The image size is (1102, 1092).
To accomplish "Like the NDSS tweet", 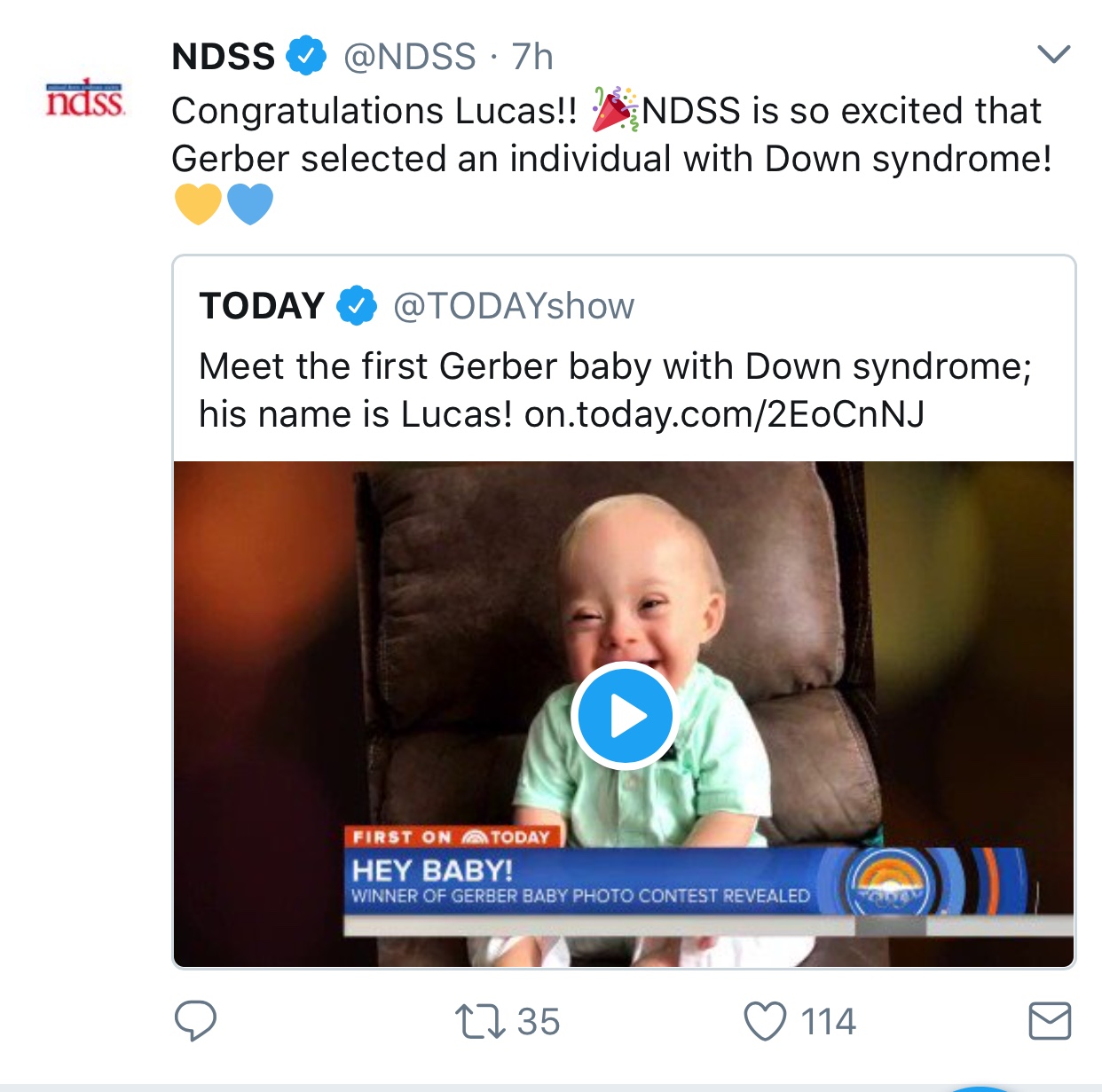I will coord(765,1021).
